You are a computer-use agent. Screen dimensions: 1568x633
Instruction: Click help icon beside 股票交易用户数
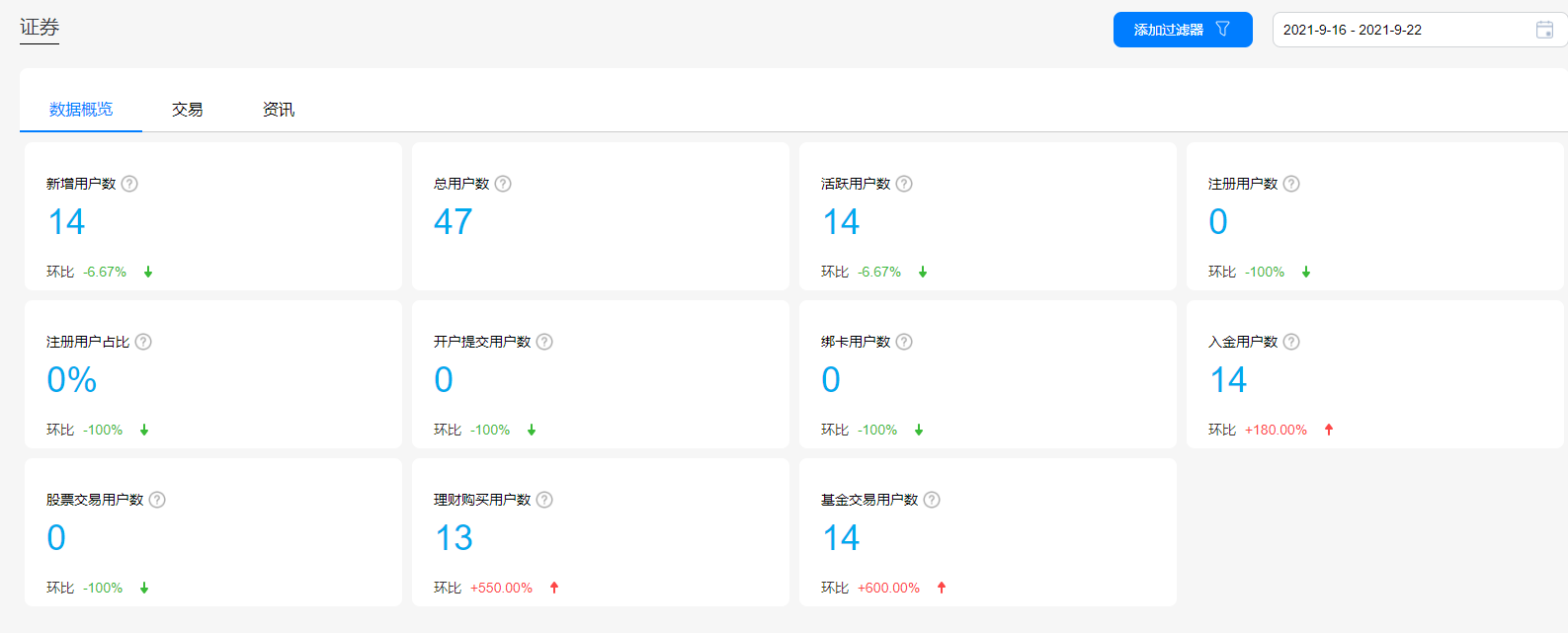[157, 500]
